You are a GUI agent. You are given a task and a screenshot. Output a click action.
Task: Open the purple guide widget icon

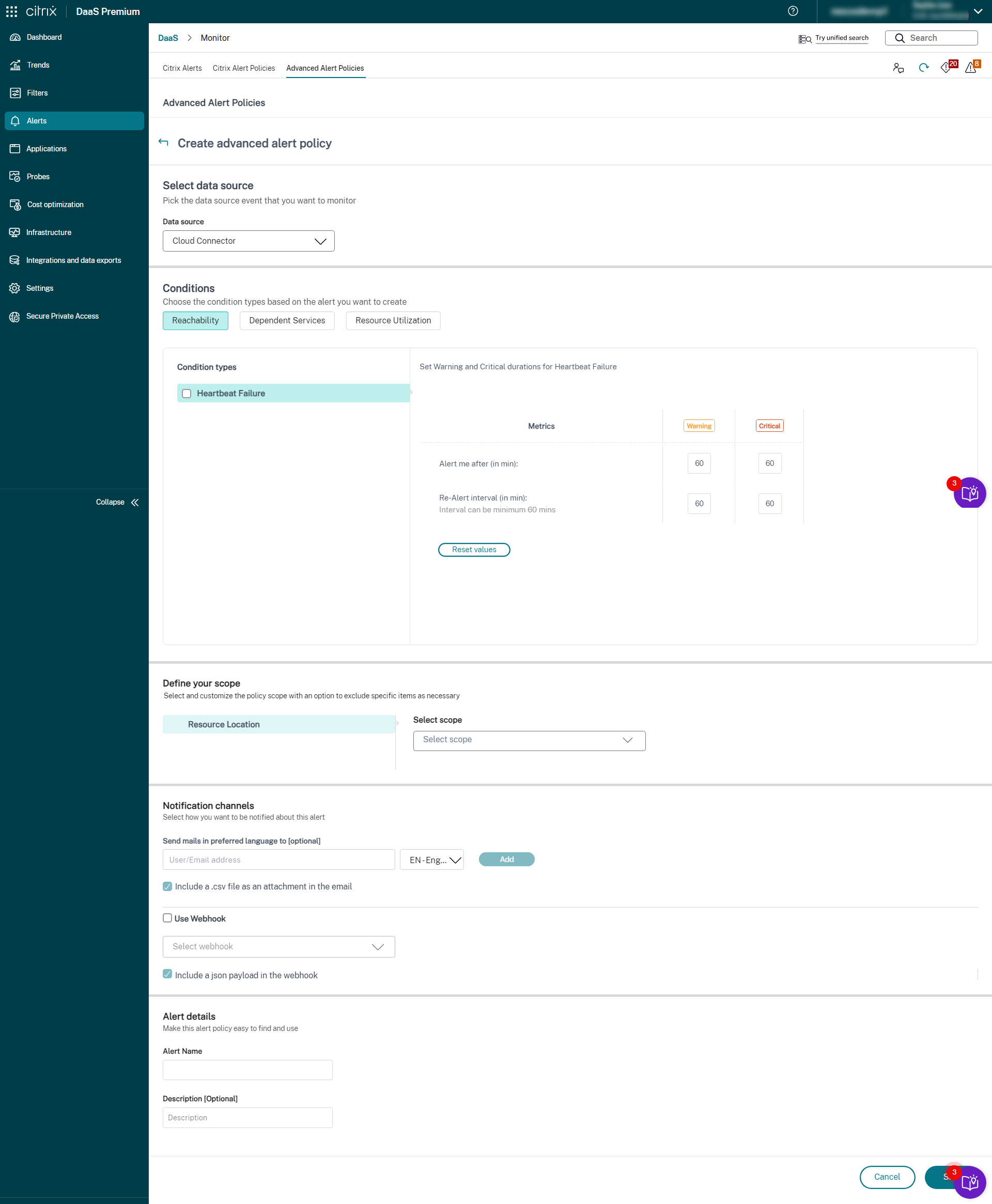point(969,493)
